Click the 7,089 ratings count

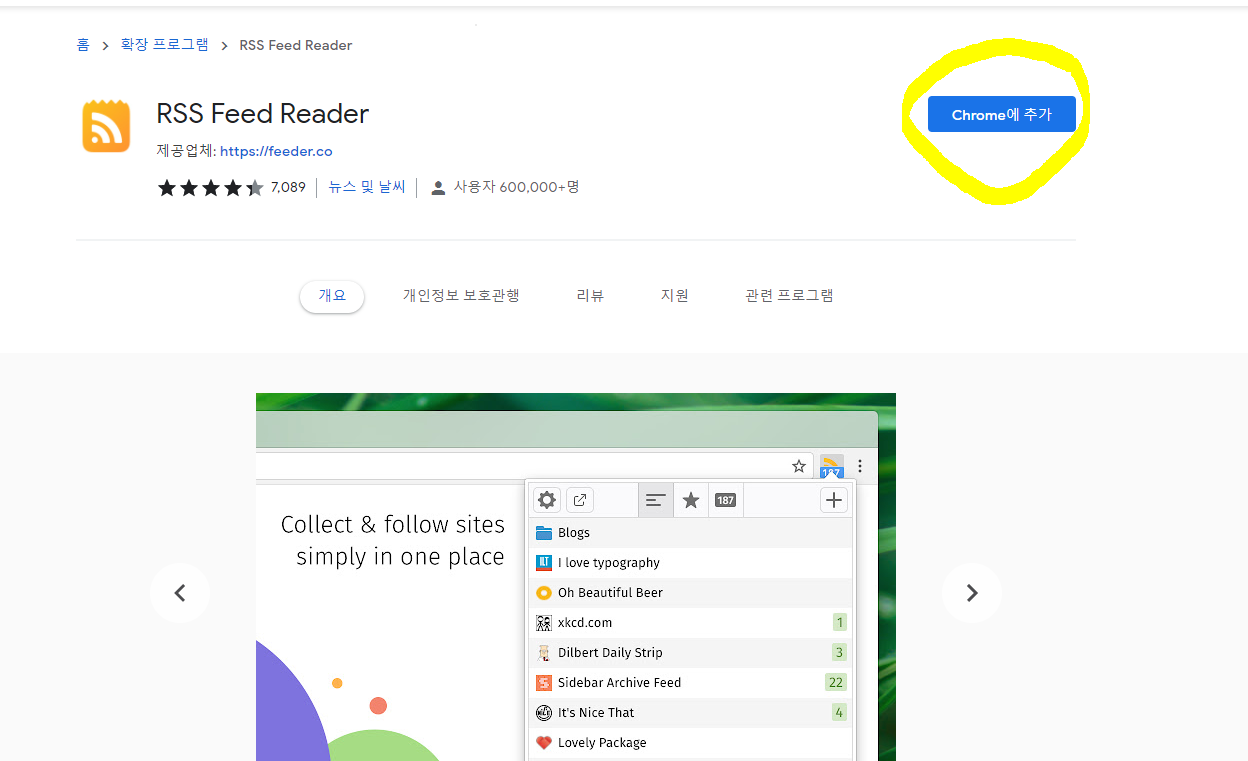288,187
